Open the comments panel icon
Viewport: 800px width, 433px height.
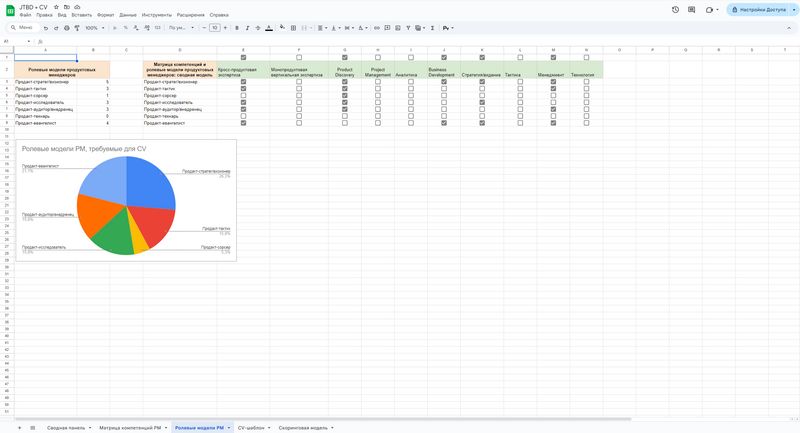692,9
